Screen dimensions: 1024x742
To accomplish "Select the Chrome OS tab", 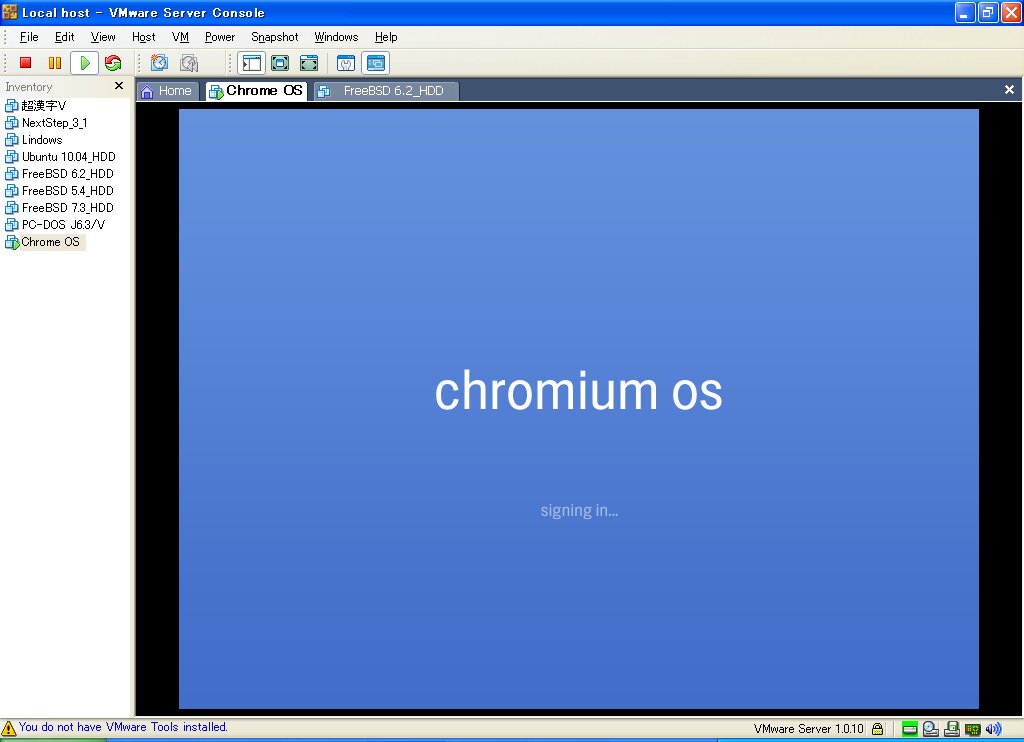I will tap(256, 91).
